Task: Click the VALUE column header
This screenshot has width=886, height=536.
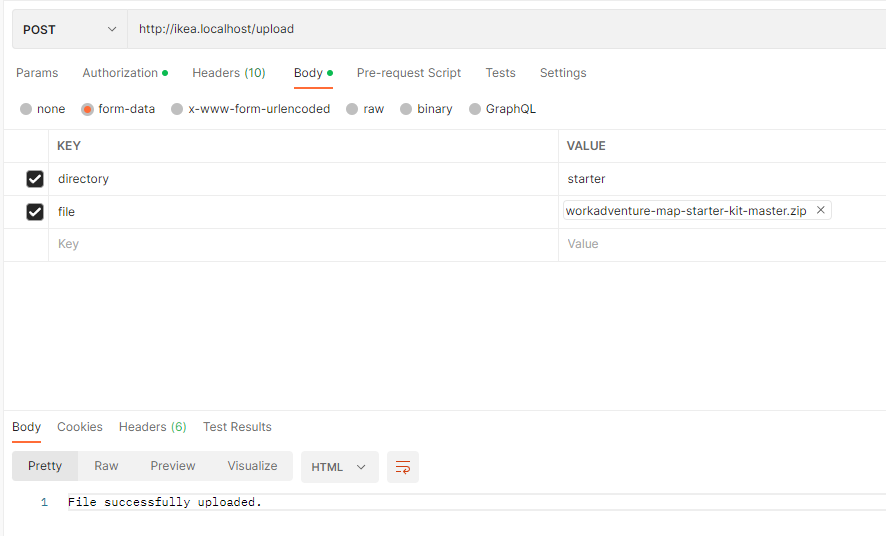Action: click(586, 146)
